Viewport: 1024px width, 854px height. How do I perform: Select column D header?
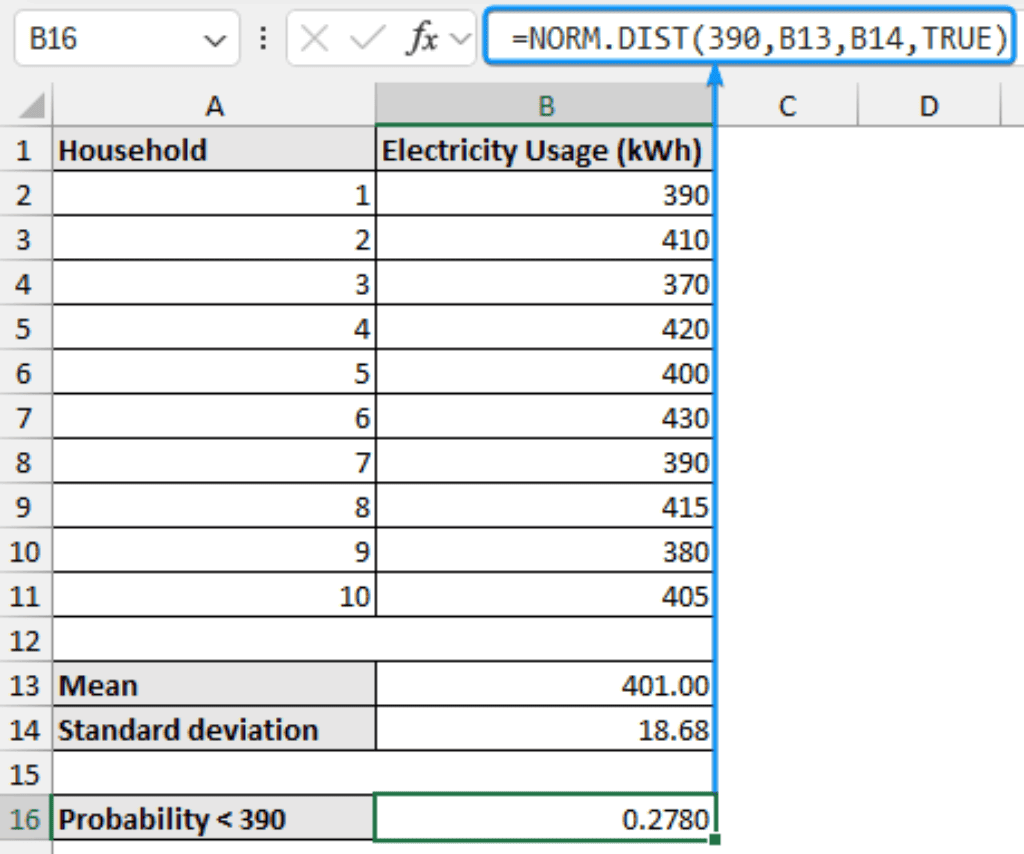click(x=929, y=105)
